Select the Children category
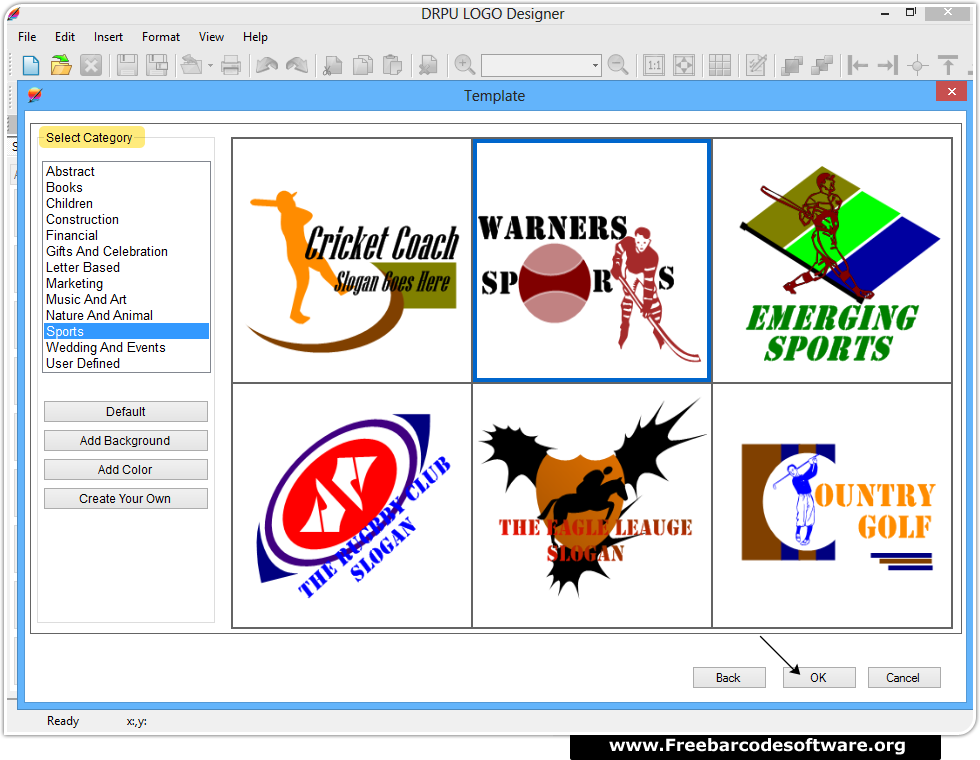980x760 pixels. click(x=126, y=203)
